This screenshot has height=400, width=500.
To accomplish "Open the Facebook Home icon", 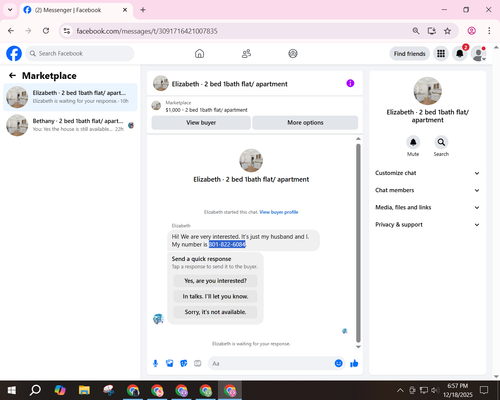I will point(199,53).
